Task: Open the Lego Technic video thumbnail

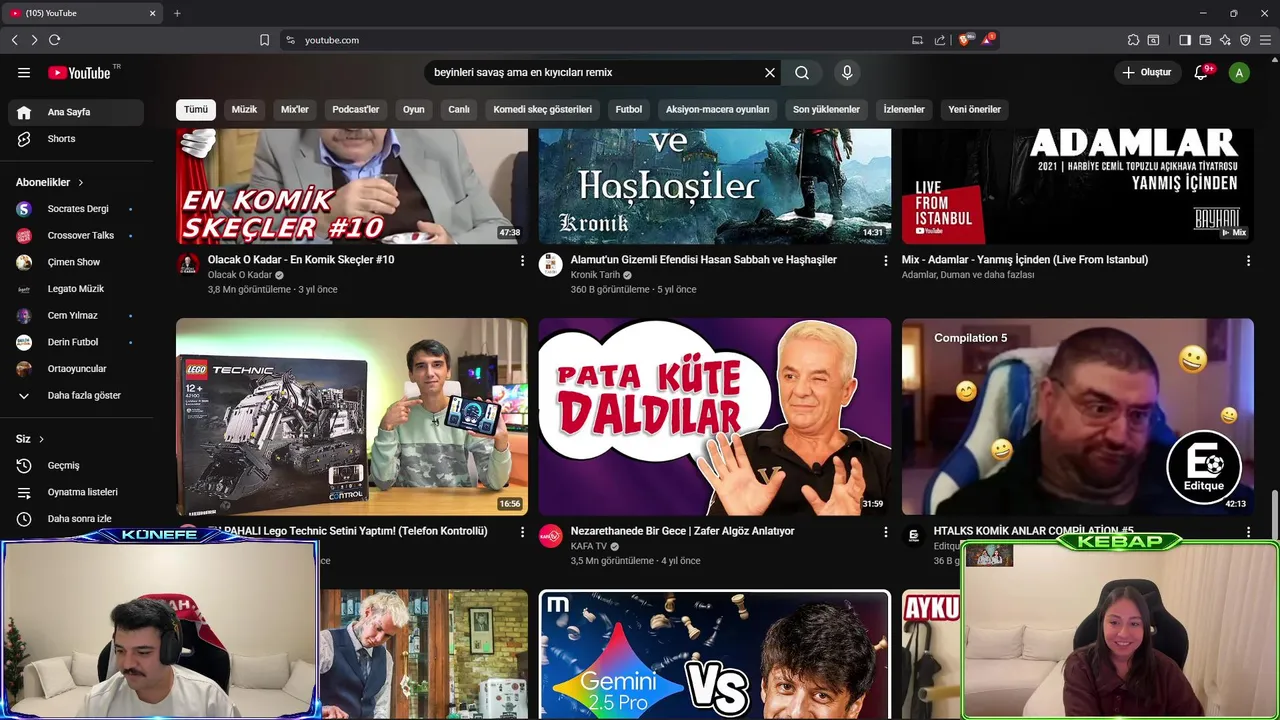Action: 352,417
